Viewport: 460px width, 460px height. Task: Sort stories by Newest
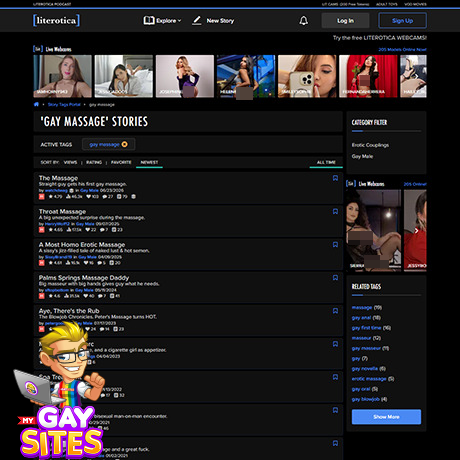pos(149,162)
